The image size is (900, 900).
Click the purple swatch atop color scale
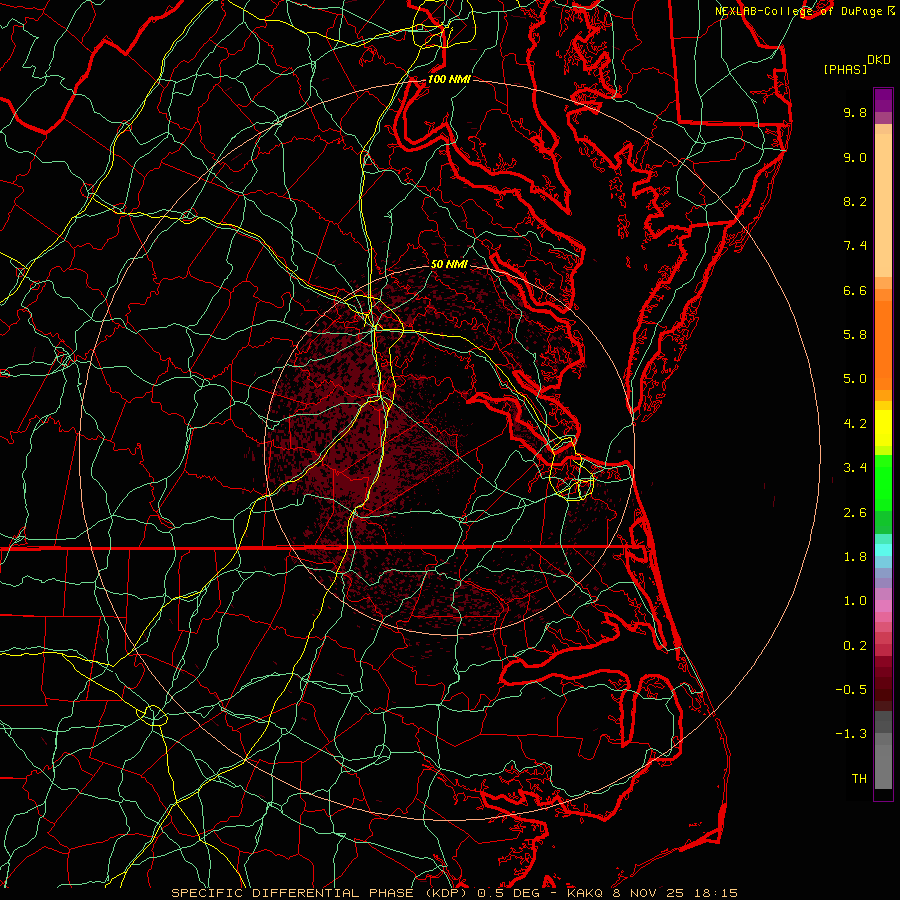[883, 100]
